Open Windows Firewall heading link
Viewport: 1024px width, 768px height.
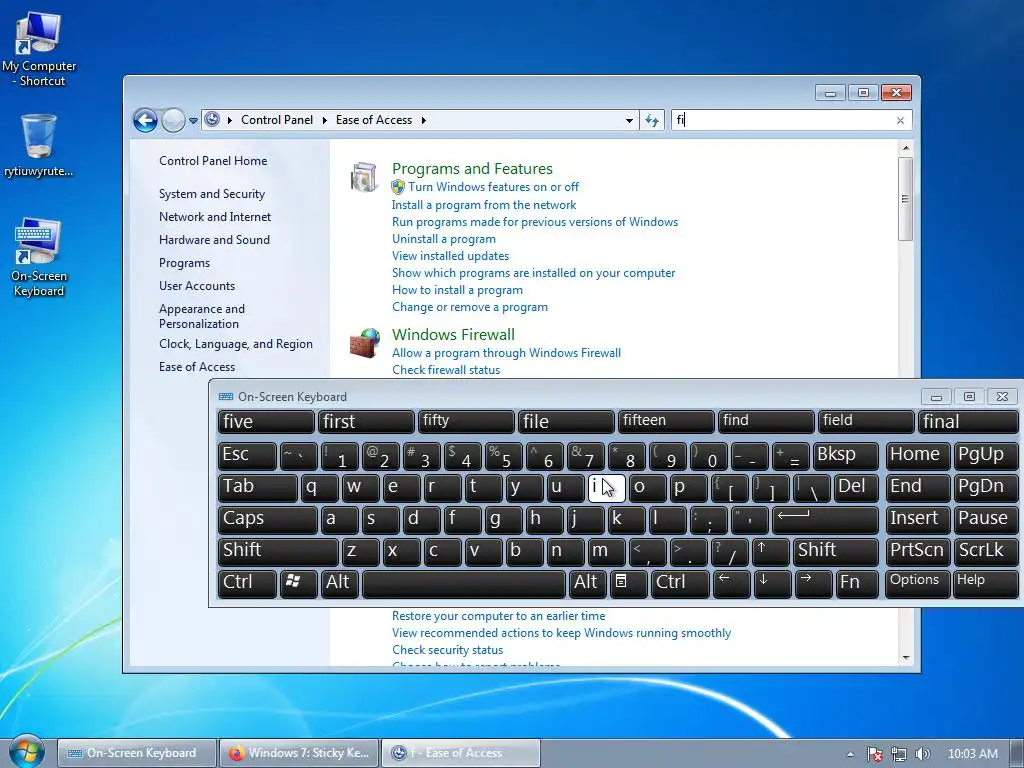coord(453,334)
